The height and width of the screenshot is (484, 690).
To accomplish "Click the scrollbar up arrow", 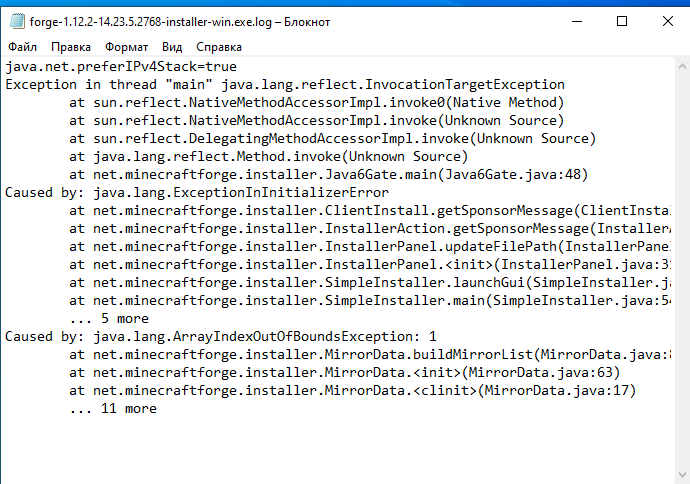I will (682, 67).
